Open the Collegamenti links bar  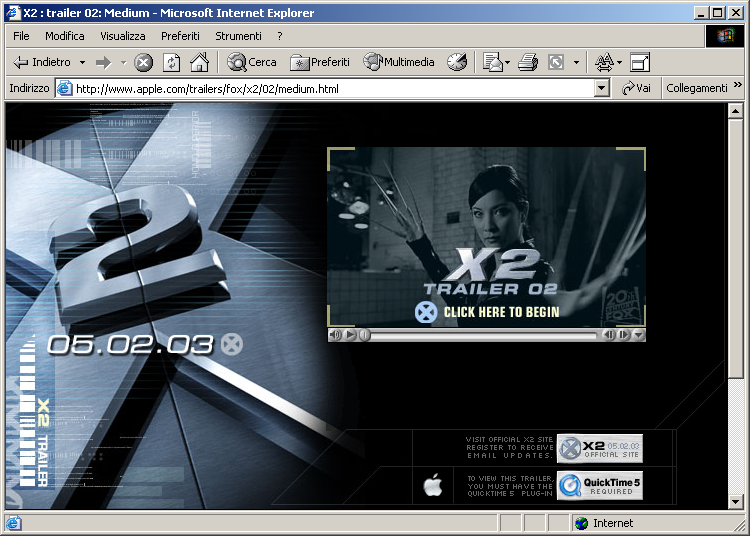[x=696, y=88]
